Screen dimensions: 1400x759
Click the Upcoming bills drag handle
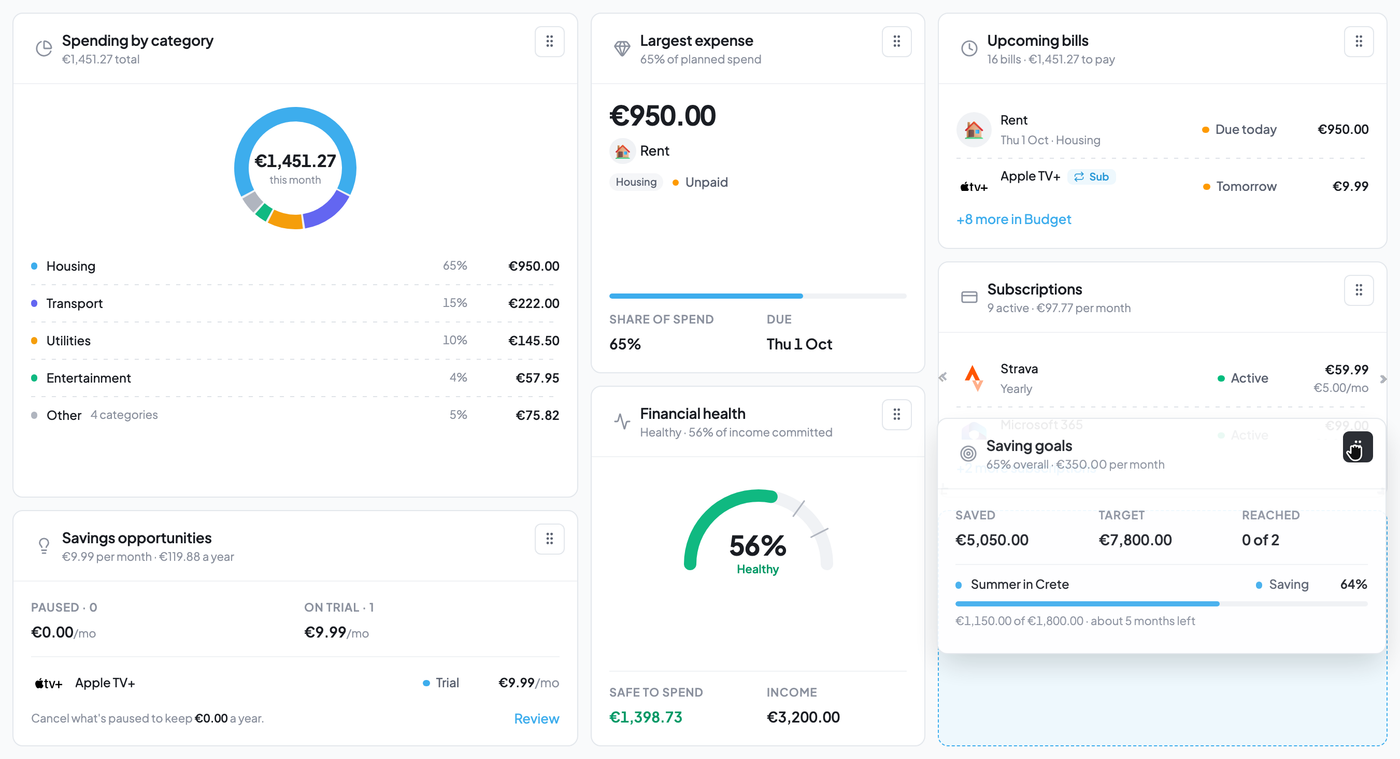tap(1358, 42)
